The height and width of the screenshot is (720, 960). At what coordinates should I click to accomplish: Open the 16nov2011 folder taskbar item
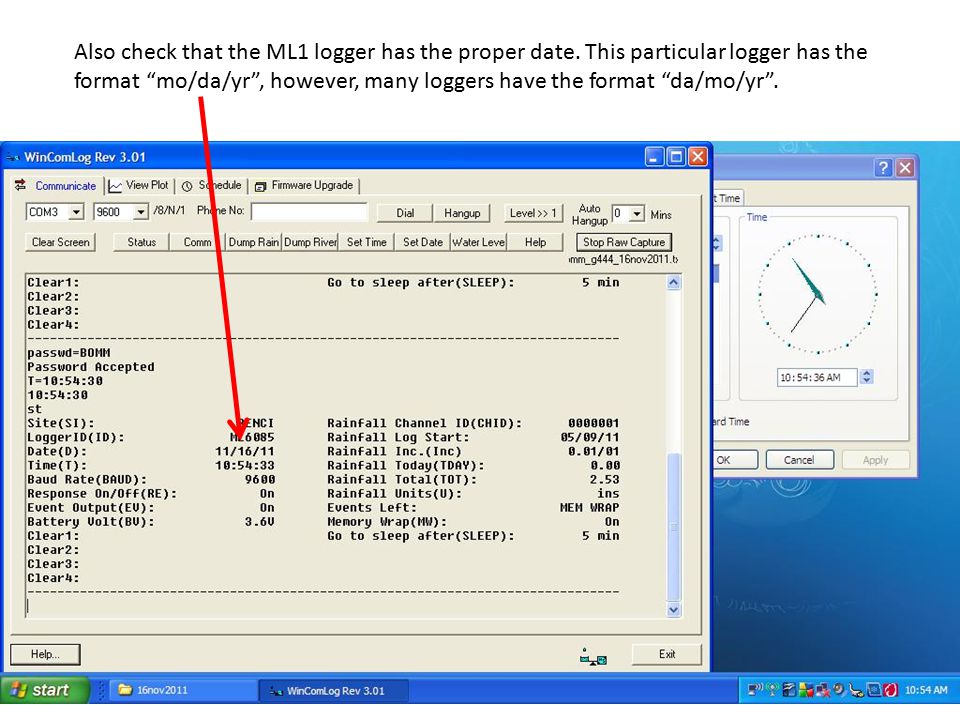pos(182,690)
